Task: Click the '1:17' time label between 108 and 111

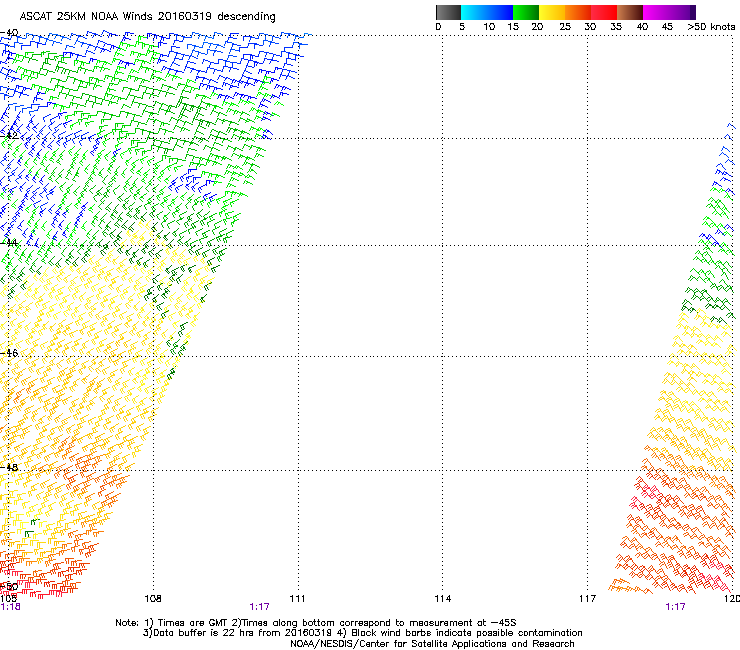Action: click(x=260, y=607)
